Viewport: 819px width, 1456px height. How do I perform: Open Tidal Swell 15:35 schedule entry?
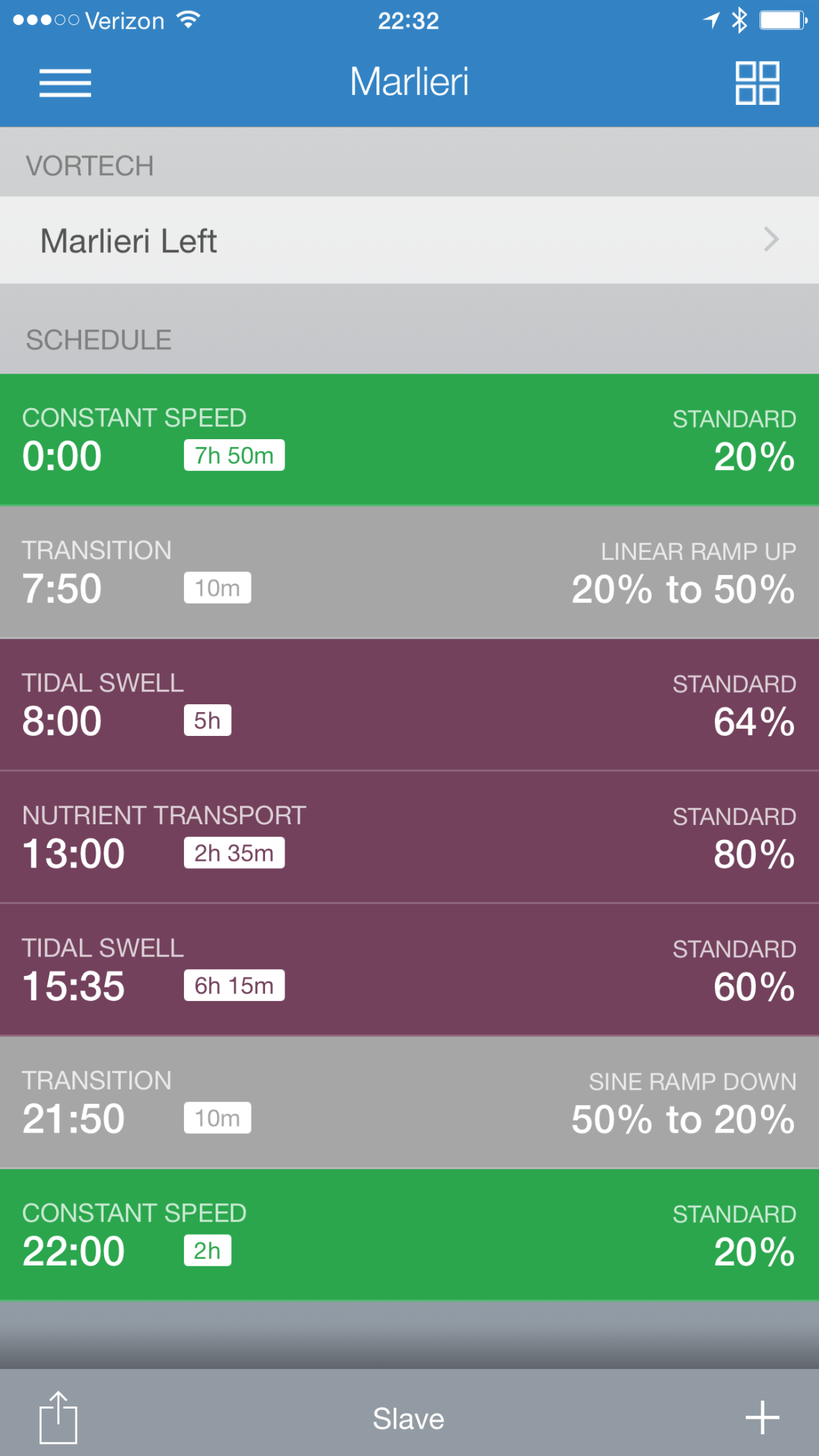tap(409, 969)
